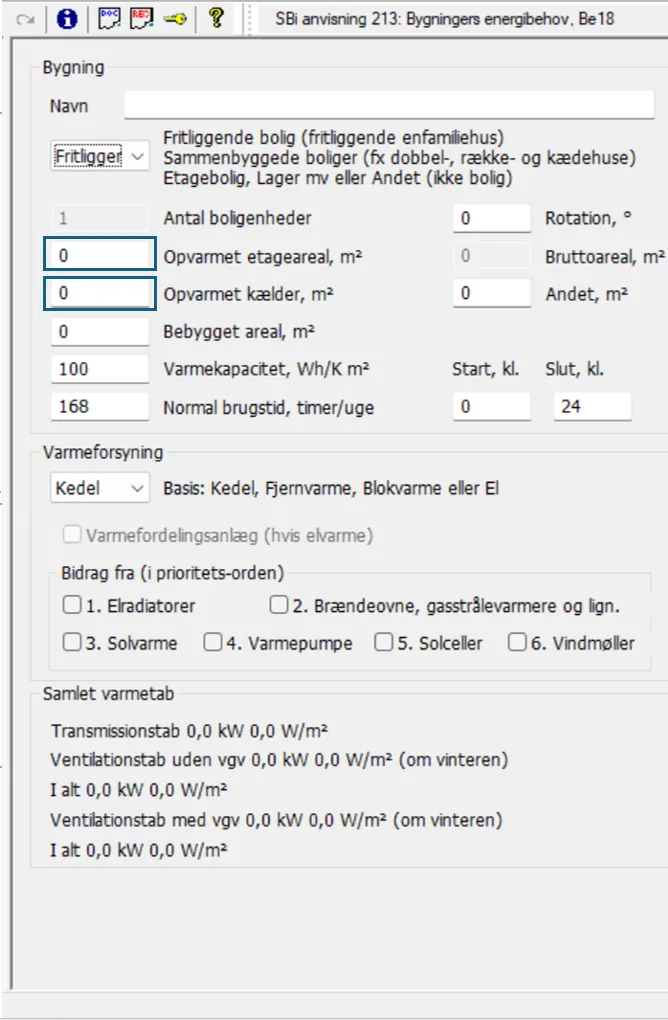The height and width of the screenshot is (1020, 668).
Task: Click the Bebygget areal field
Action: point(100,332)
